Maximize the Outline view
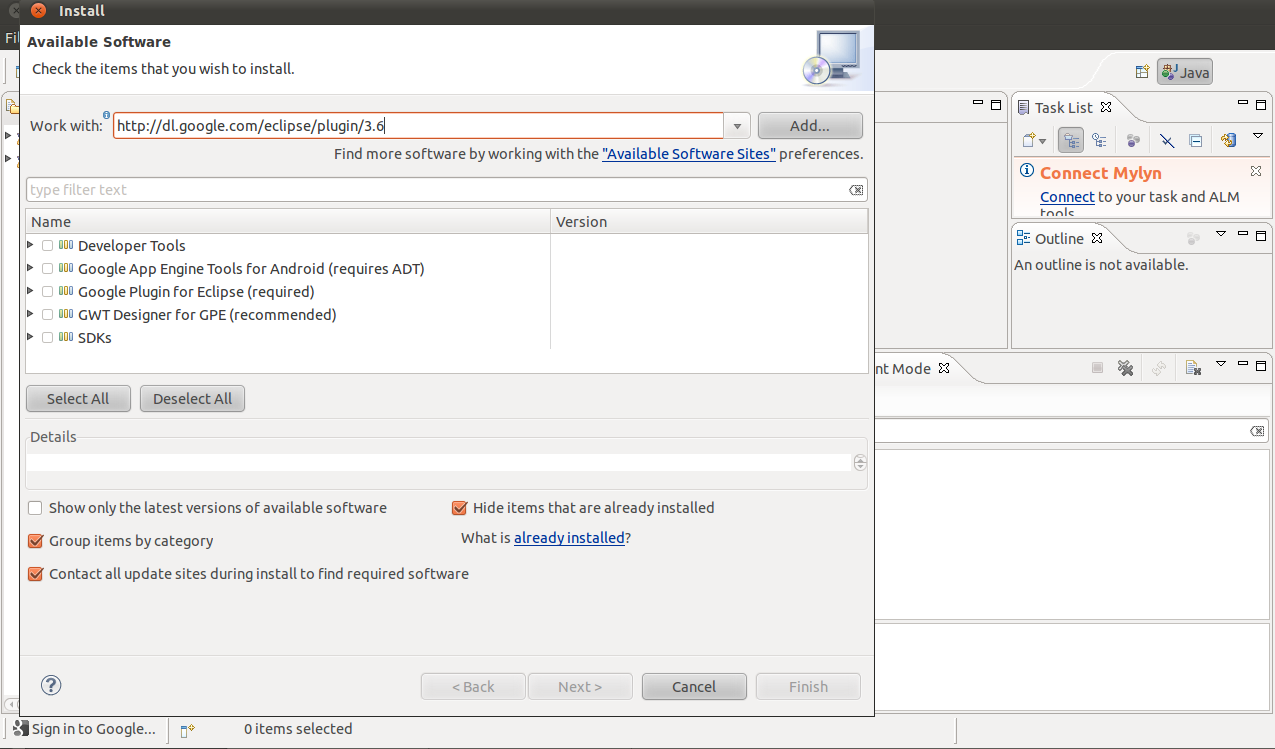1275x749 pixels. 1262,234
